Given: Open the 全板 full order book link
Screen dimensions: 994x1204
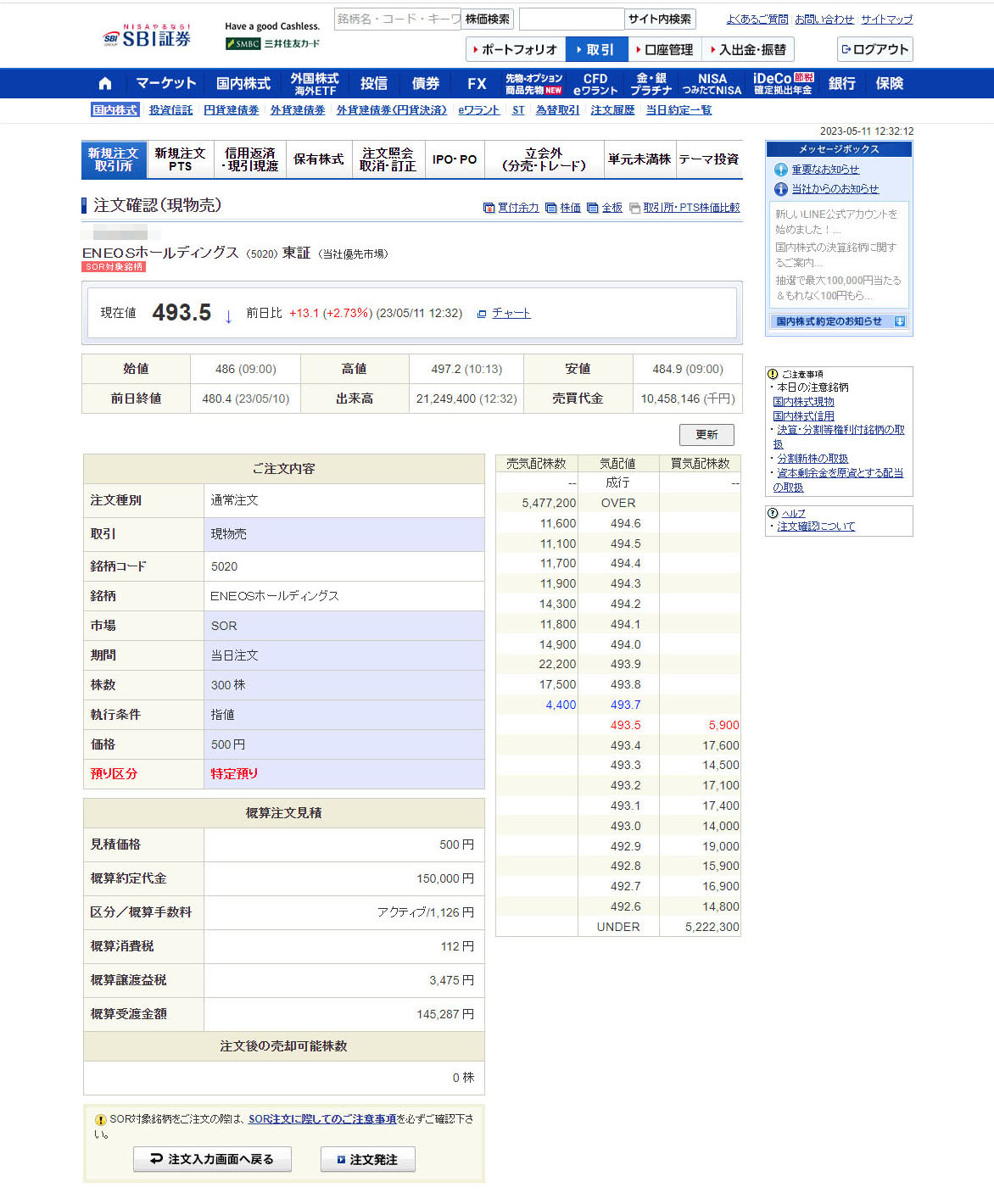Looking at the screenshot, I should click(x=606, y=208).
